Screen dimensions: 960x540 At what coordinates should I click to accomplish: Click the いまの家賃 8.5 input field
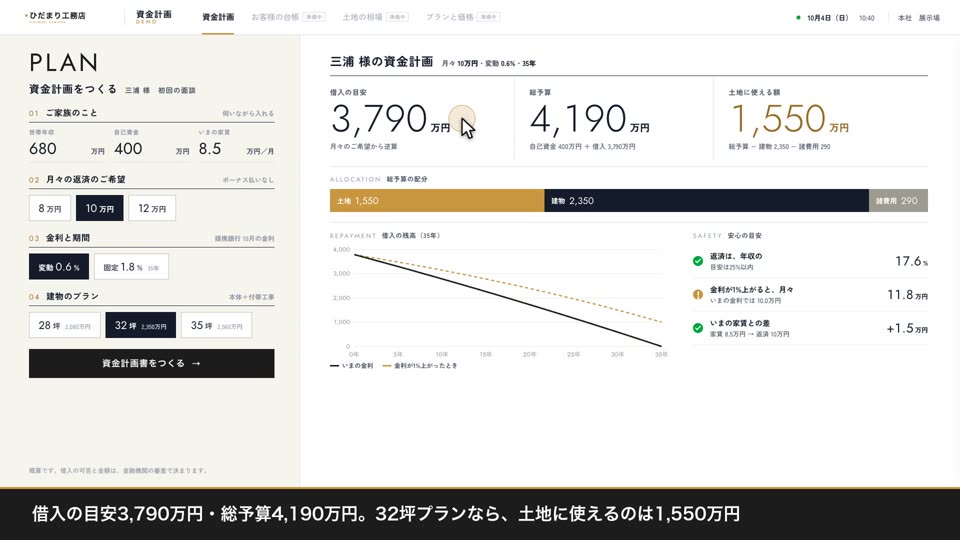click(236, 149)
